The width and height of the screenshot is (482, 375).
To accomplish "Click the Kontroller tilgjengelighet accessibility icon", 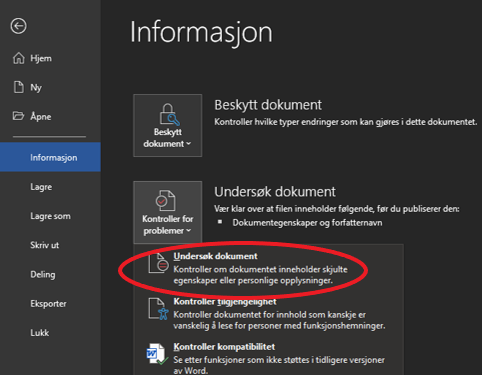I will click(x=158, y=309).
